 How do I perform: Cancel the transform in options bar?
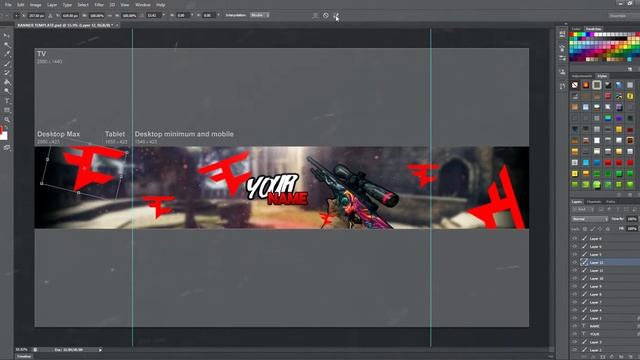coord(326,16)
